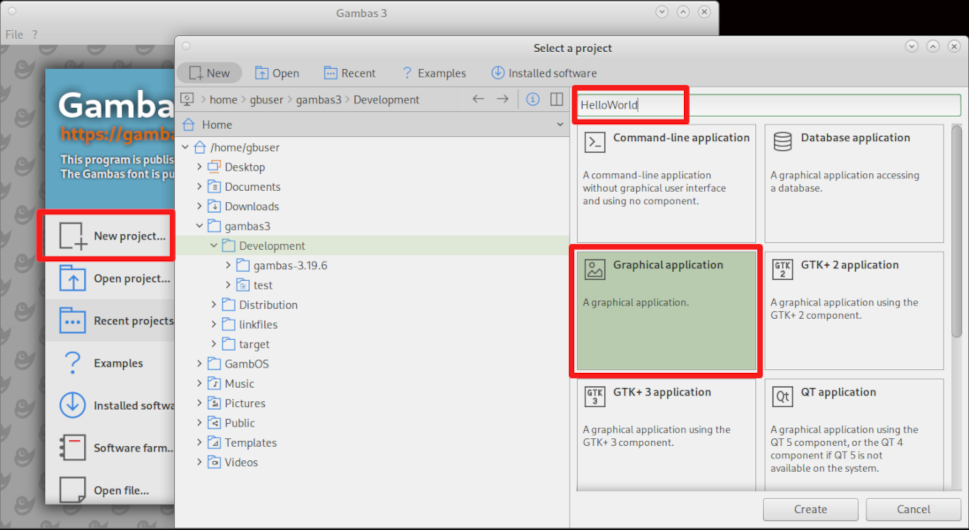969x530 pixels.
Task: Expand the linkfiles folder node
Action: point(214,324)
